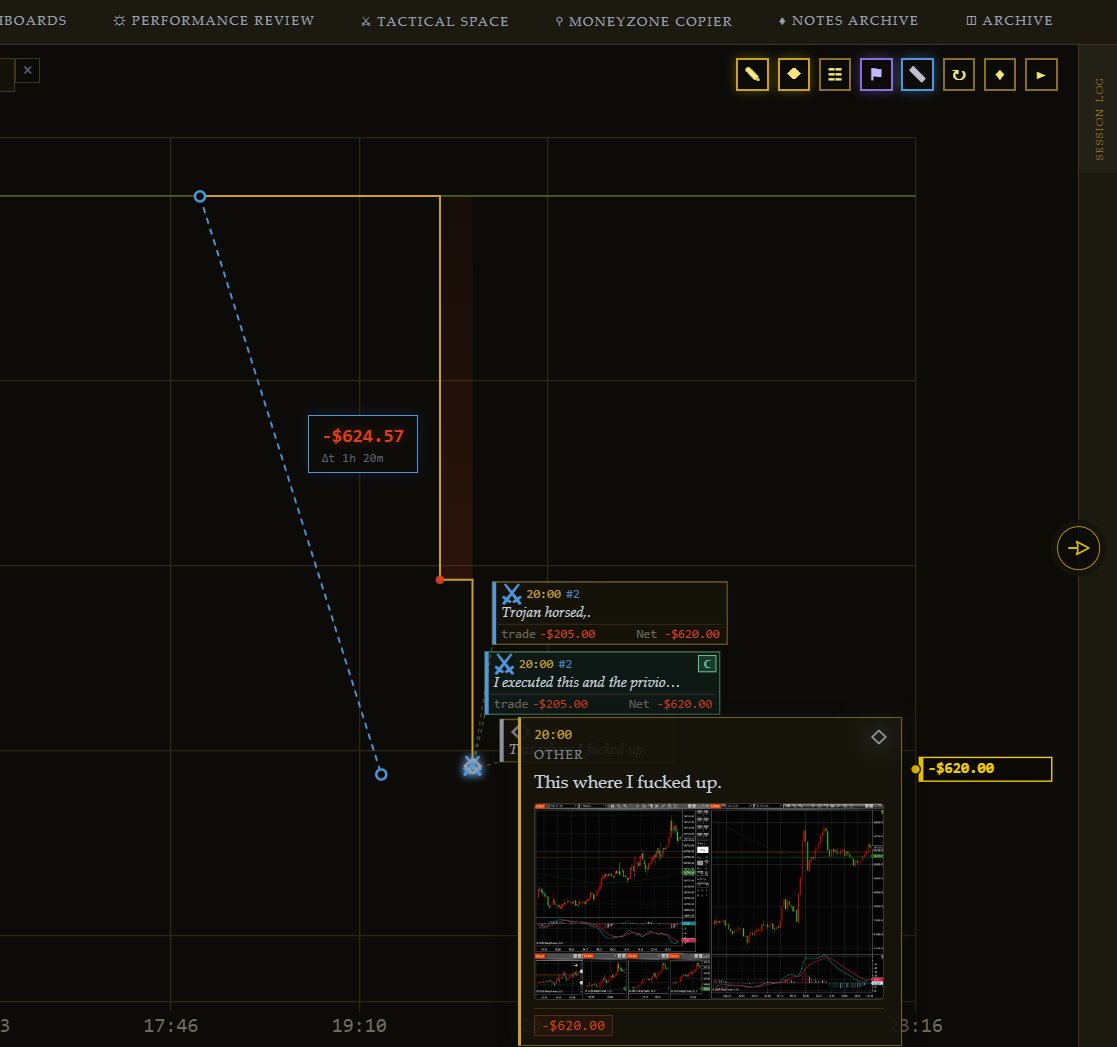The image size is (1117, 1047).
Task: Open the Notes Archive tab
Action: 848,21
